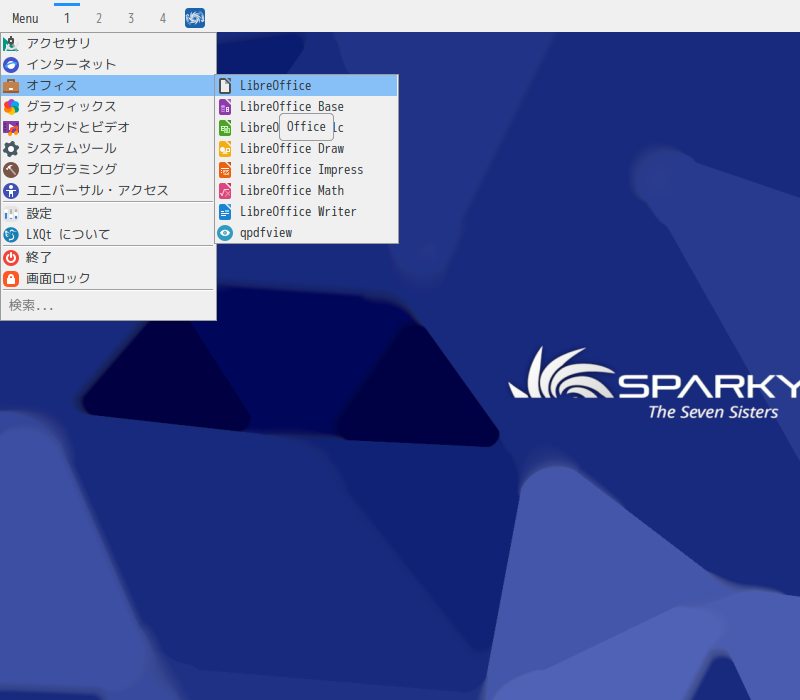Click the ユニバーサル・アクセス accessibility icon
Screen dimensions: 800x700
[11, 190]
